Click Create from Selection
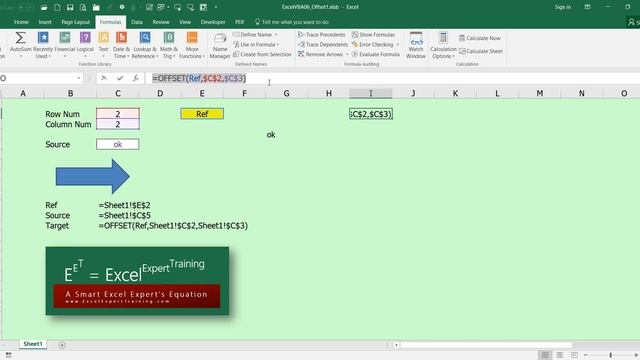 pos(262,54)
